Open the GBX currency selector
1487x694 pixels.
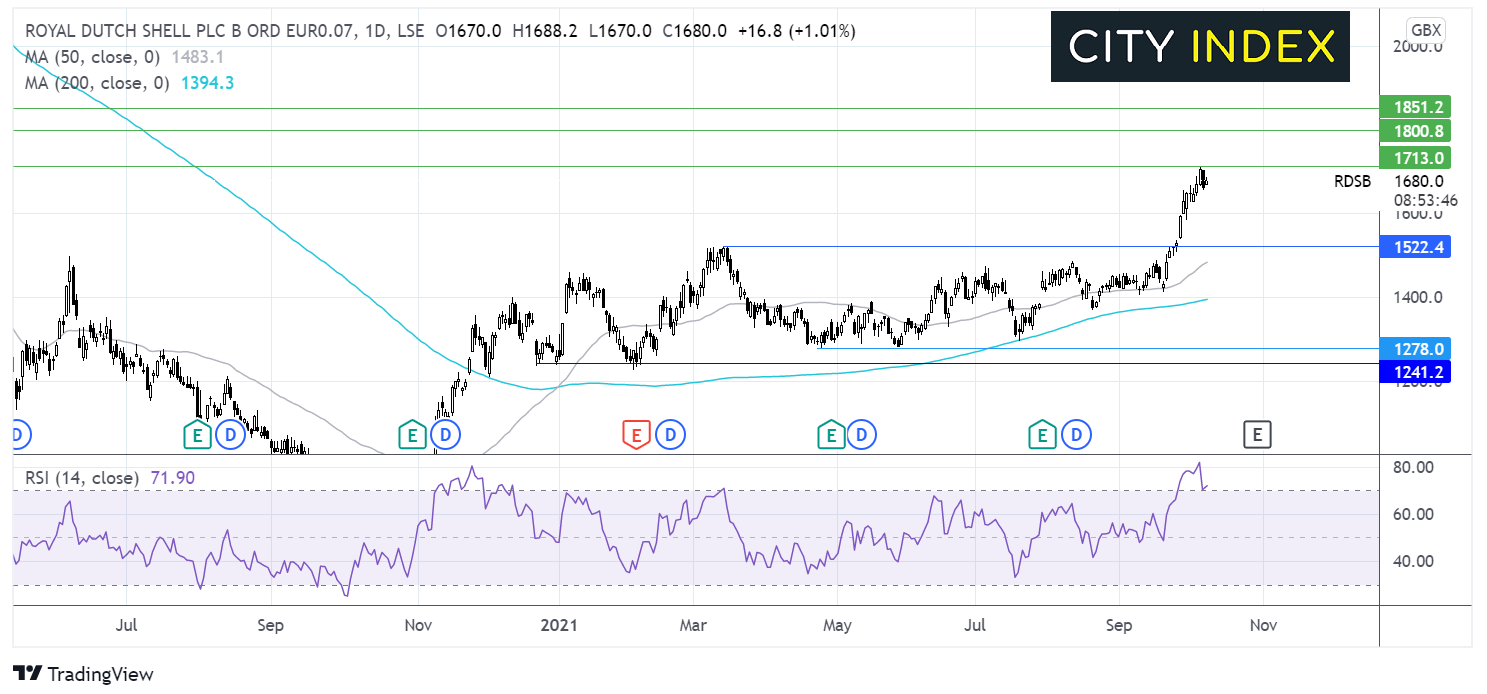coord(1422,29)
